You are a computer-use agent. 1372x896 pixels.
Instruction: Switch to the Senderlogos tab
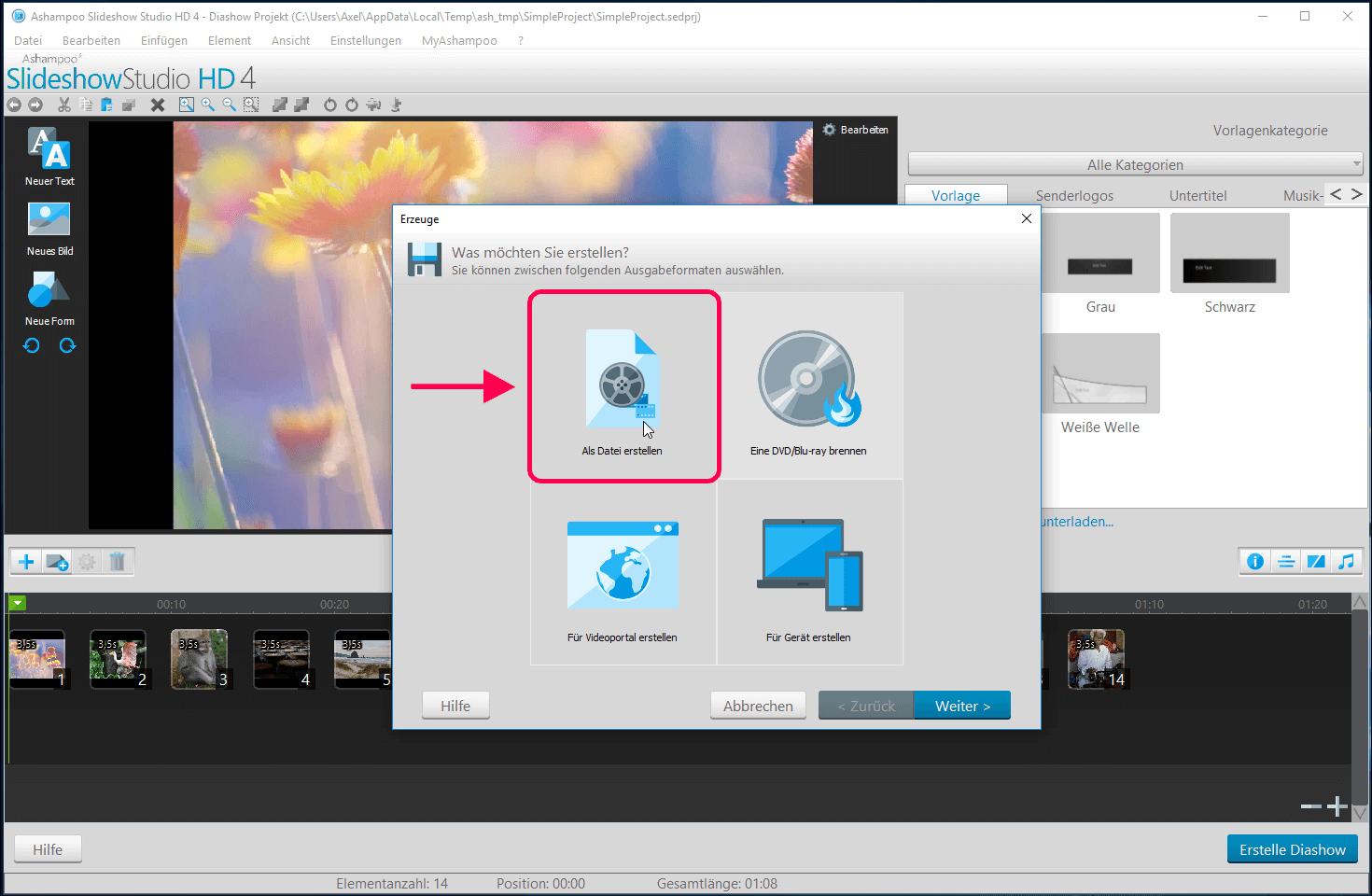click(x=1074, y=195)
